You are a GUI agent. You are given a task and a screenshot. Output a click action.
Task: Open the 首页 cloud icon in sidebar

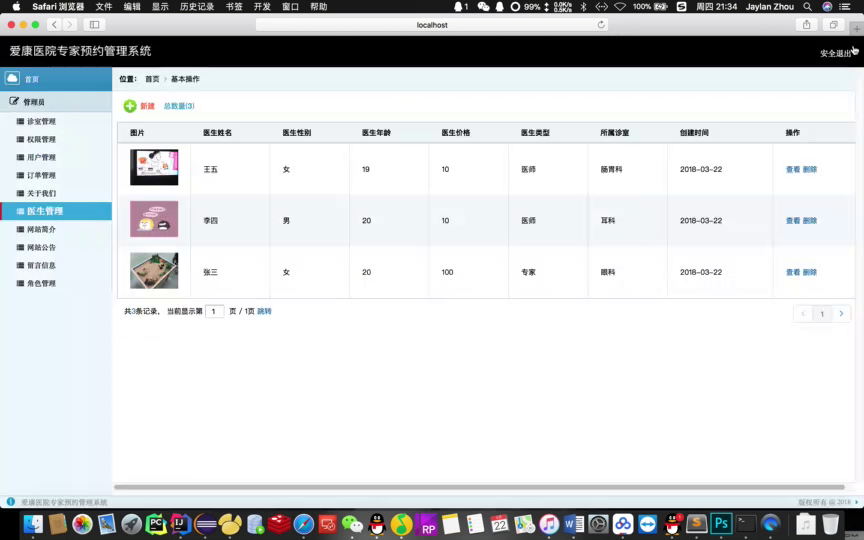click(12, 78)
